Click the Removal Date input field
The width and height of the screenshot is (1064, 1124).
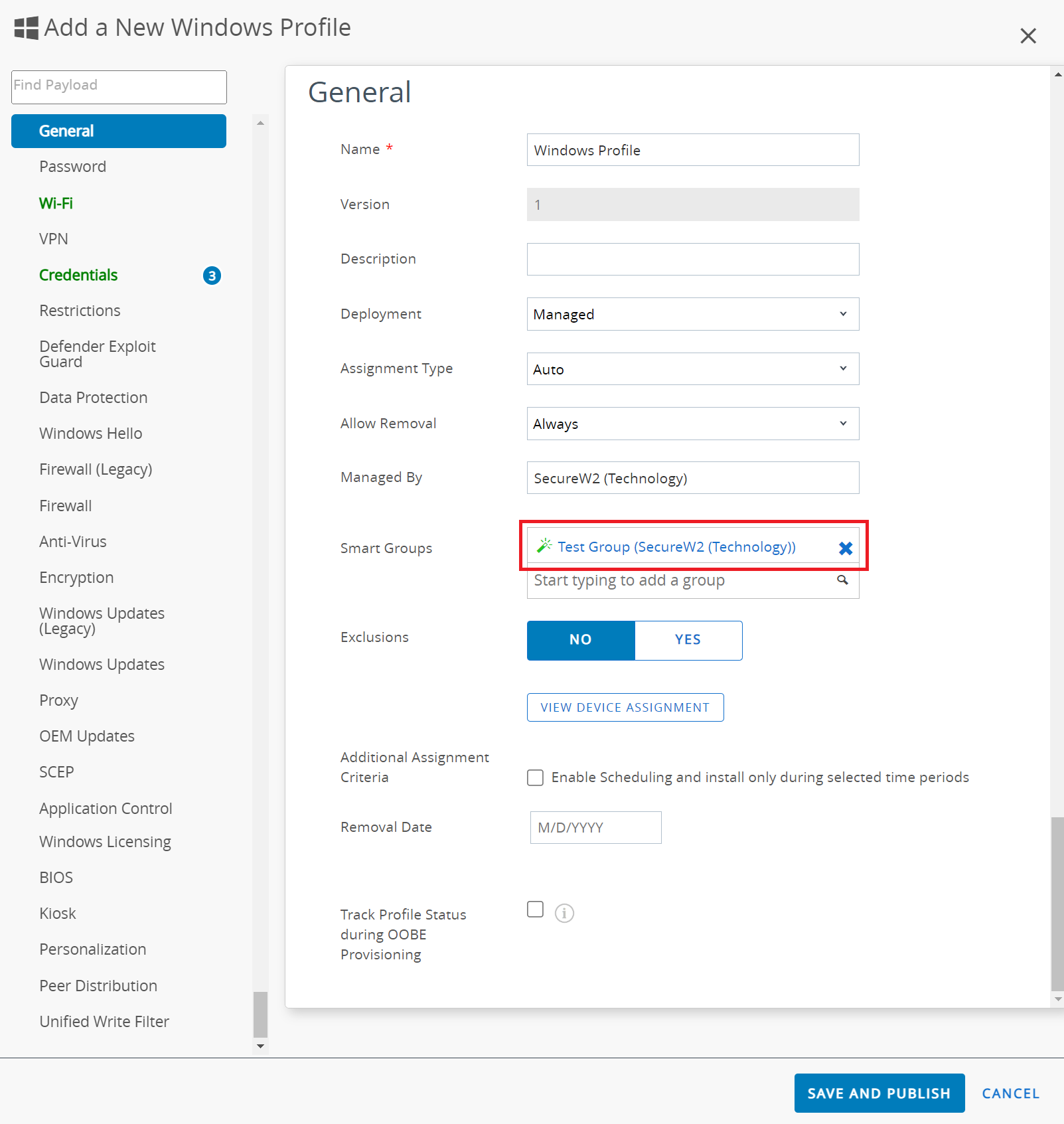point(595,828)
